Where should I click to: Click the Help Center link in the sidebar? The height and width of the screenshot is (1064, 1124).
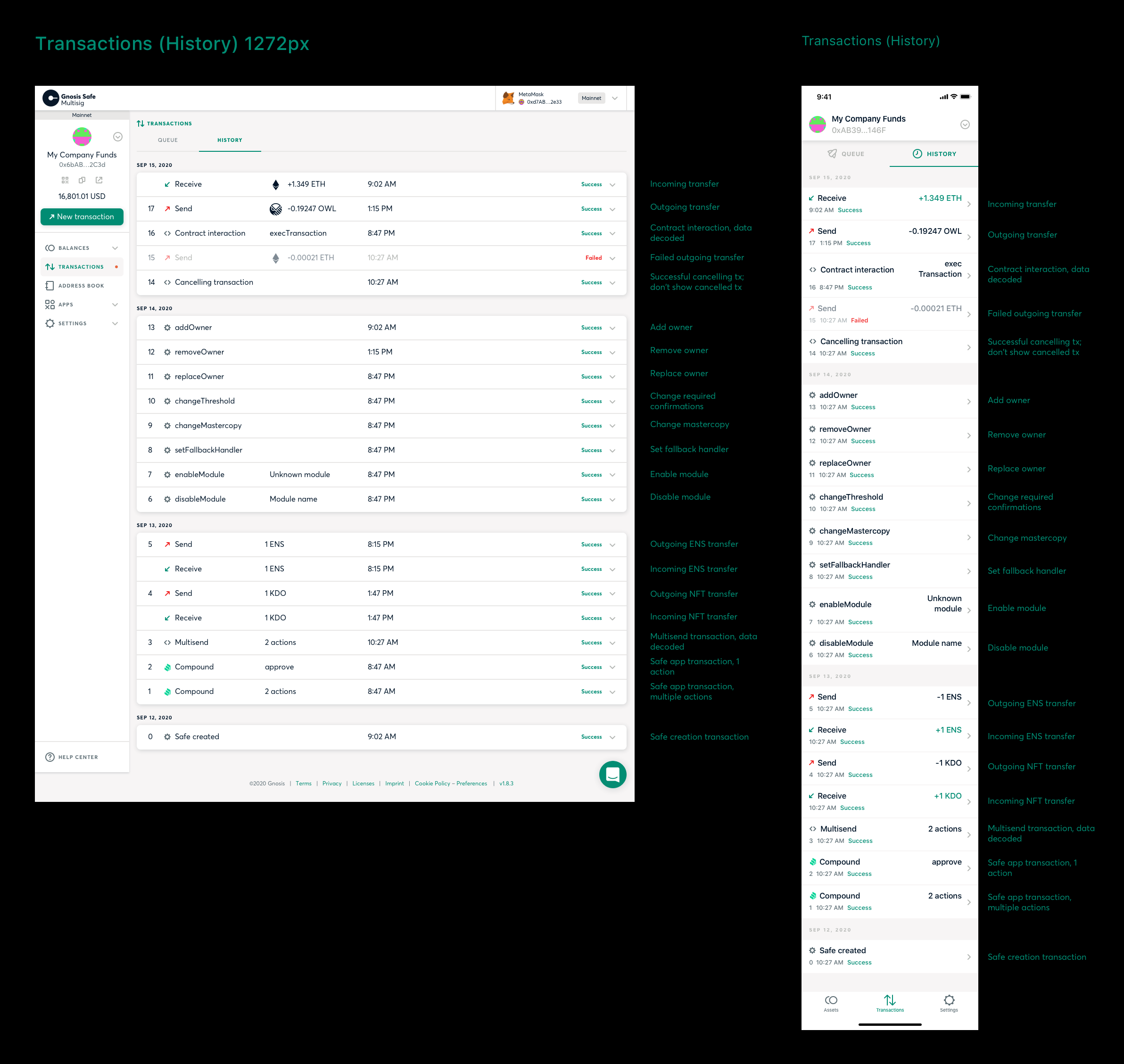pyautogui.click(x=78, y=757)
